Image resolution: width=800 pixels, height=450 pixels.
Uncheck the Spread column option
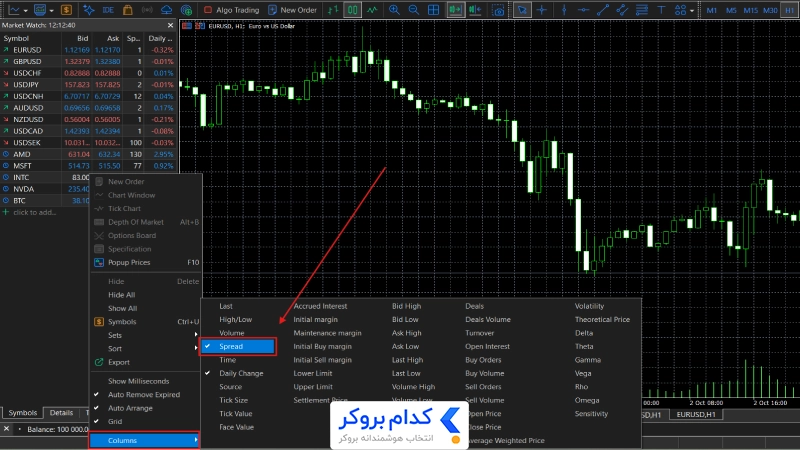pos(238,346)
